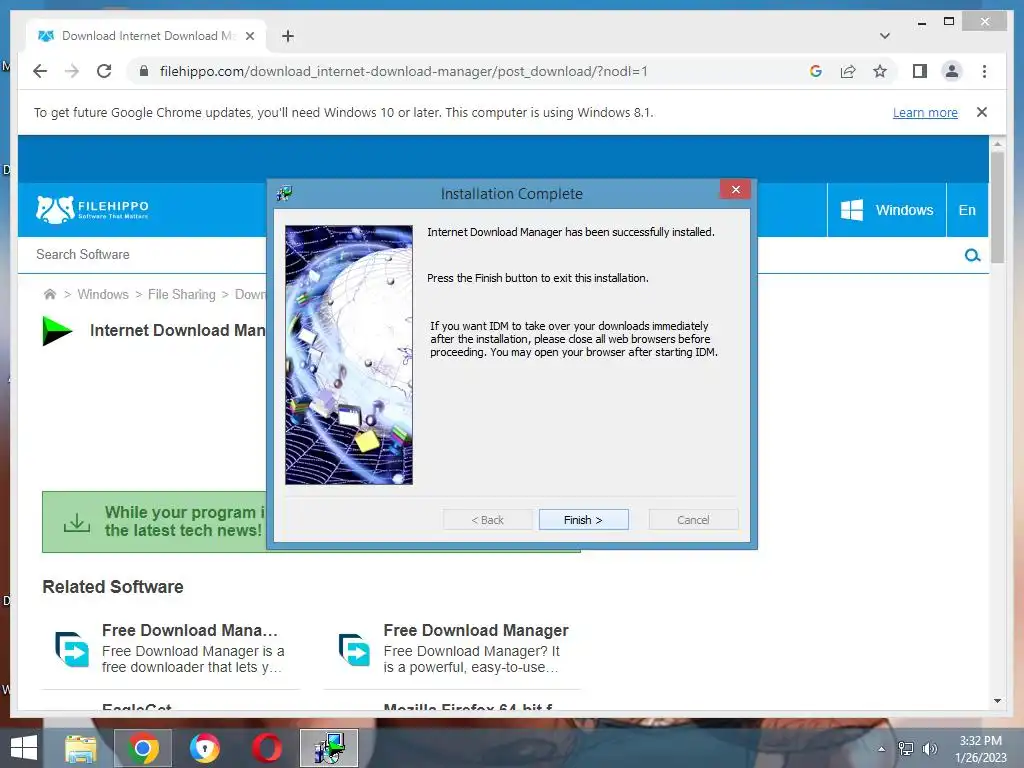This screenshot has width=1024, height=768.
Task: Open the En language selector
Action: [x=967, y=210]
